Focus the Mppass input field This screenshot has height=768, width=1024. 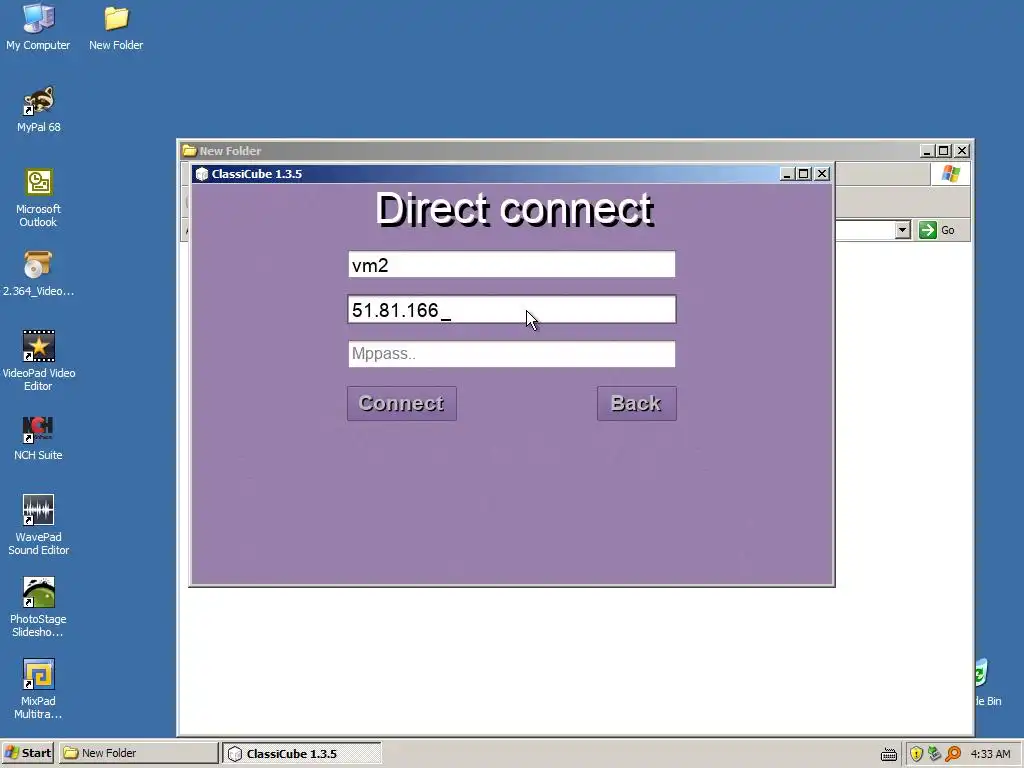click(512, 354)
